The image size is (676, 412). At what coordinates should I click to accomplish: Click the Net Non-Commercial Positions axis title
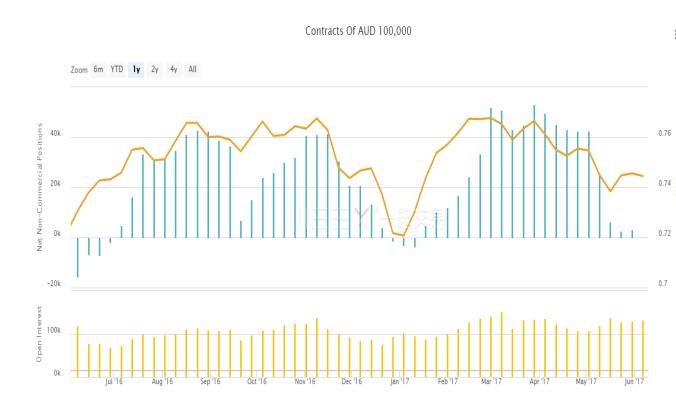(41, 187)
